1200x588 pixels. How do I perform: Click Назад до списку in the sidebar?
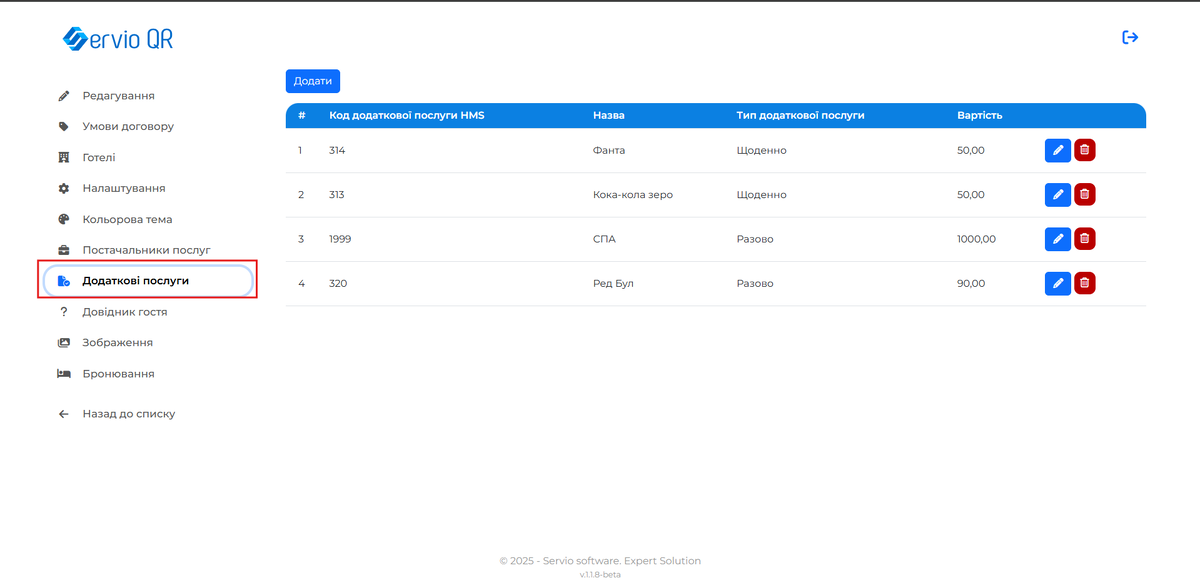(x=130, y=413)
